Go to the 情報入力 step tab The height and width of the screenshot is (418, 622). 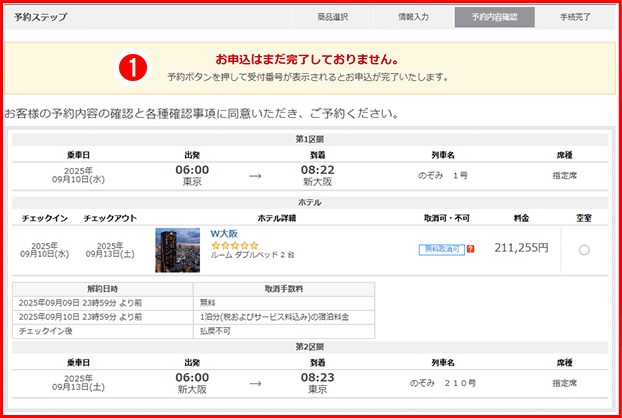coord(413,17)
